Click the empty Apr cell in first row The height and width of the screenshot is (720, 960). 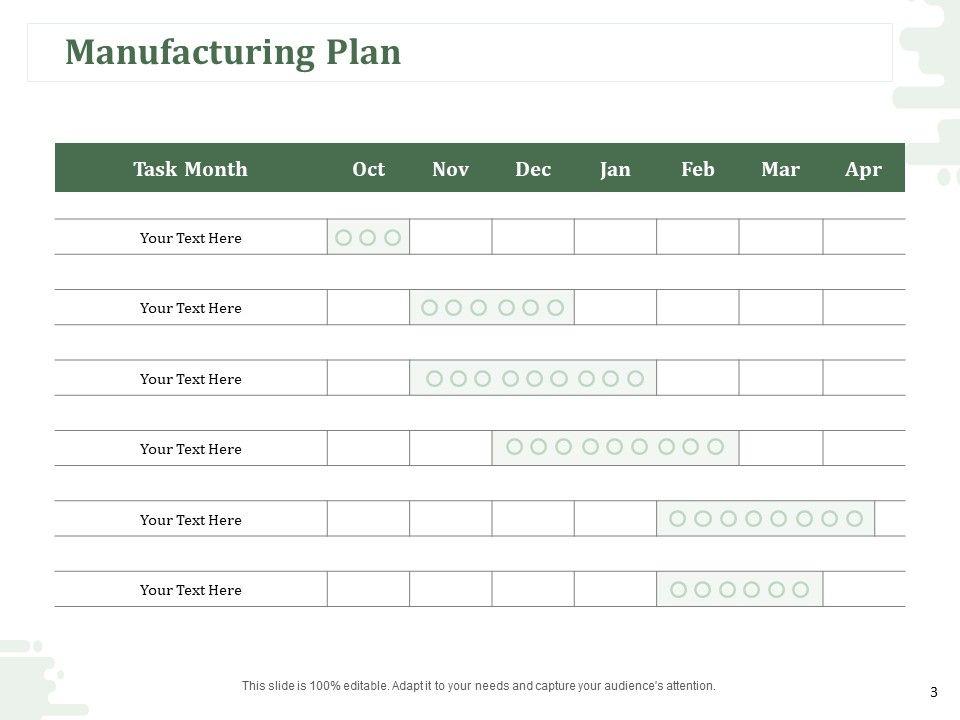863,237
